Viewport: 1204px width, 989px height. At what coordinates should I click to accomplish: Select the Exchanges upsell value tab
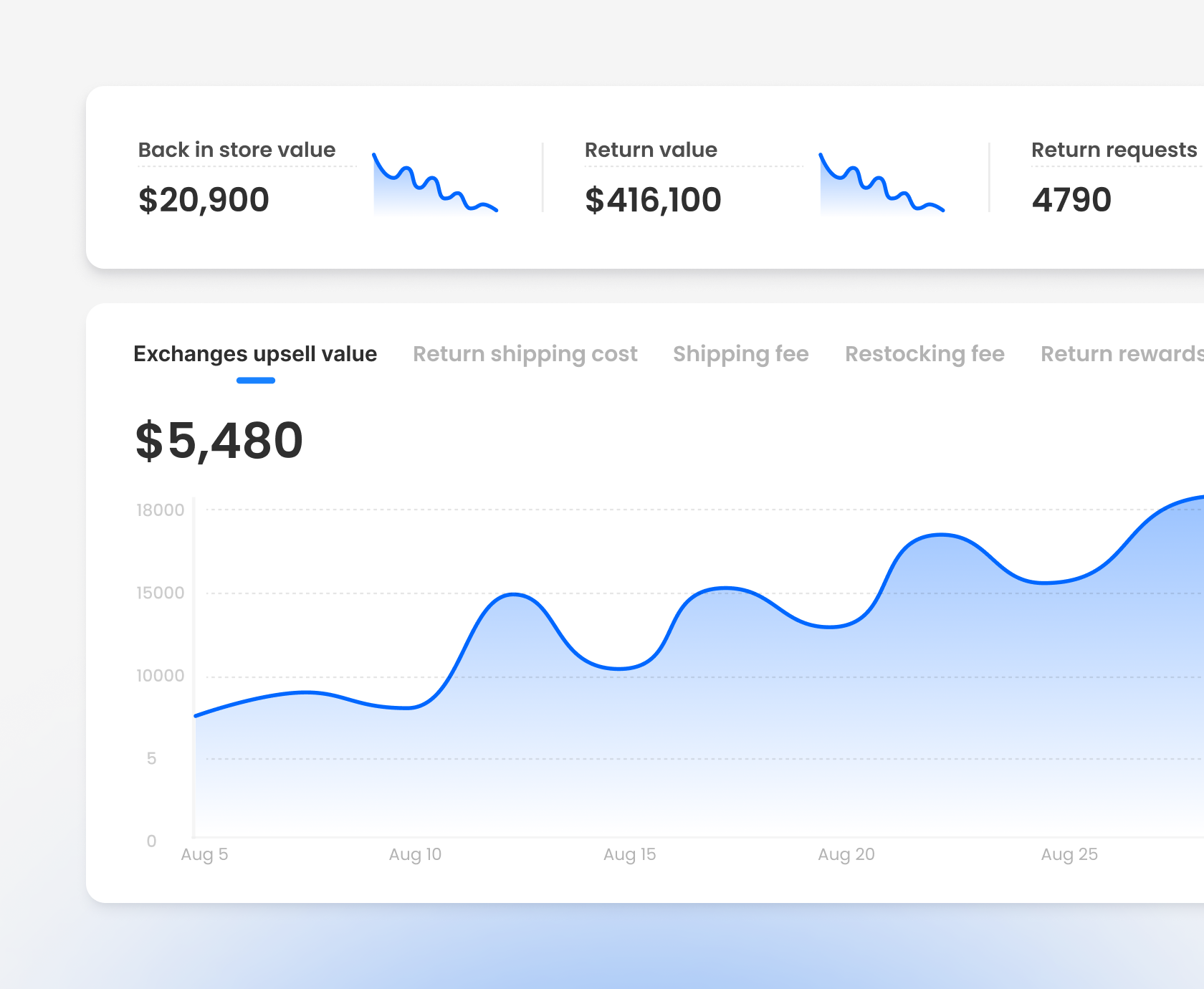(256, 353)
